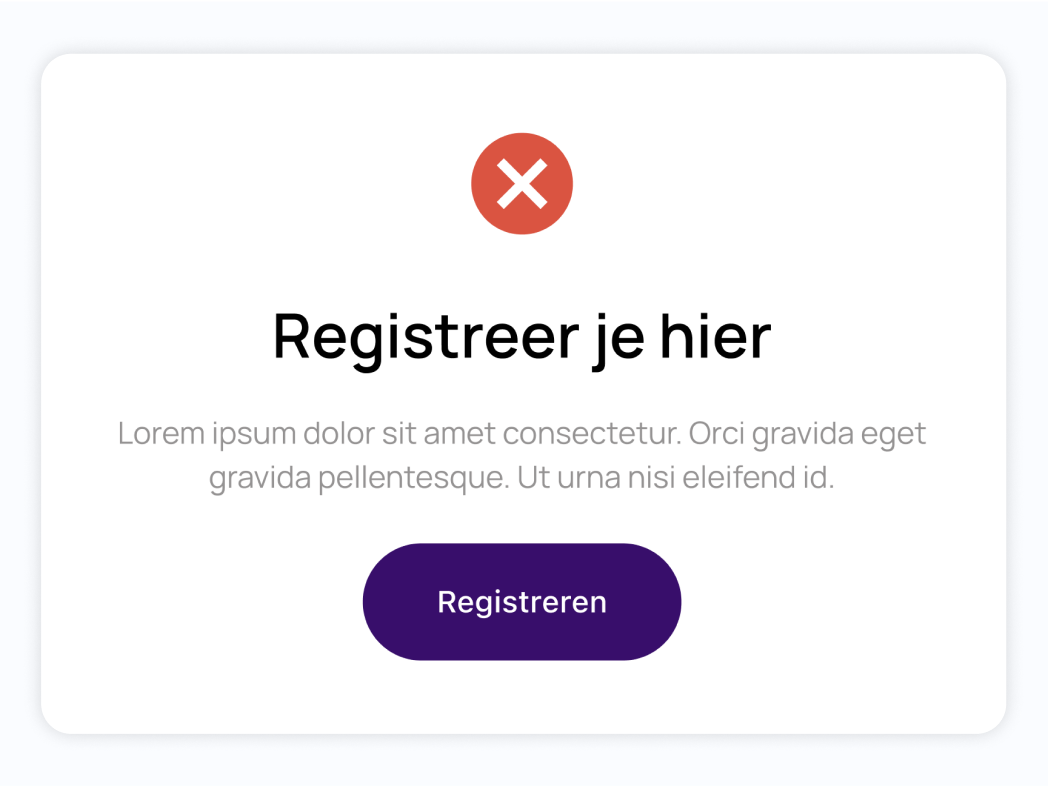Click the heading Registreer je hier
The height and width of the screenshot is (786, 1048).
click(x=521, y=337)
